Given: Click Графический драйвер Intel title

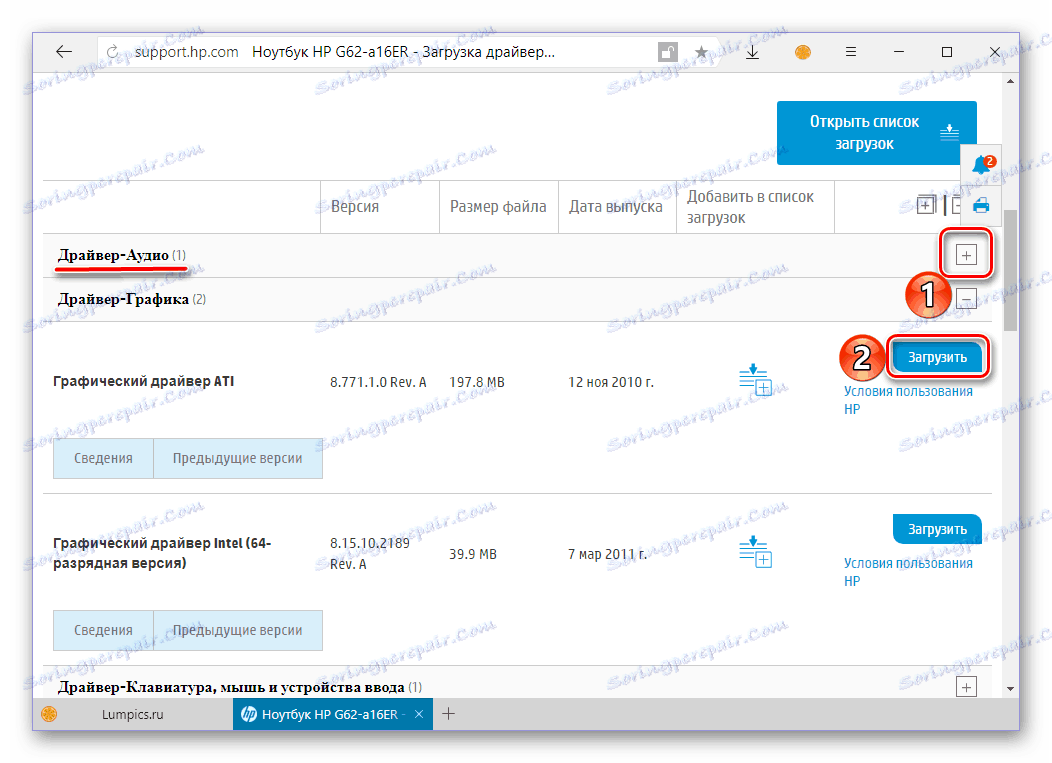Looking at the screenshot, I should click(162, 553).
